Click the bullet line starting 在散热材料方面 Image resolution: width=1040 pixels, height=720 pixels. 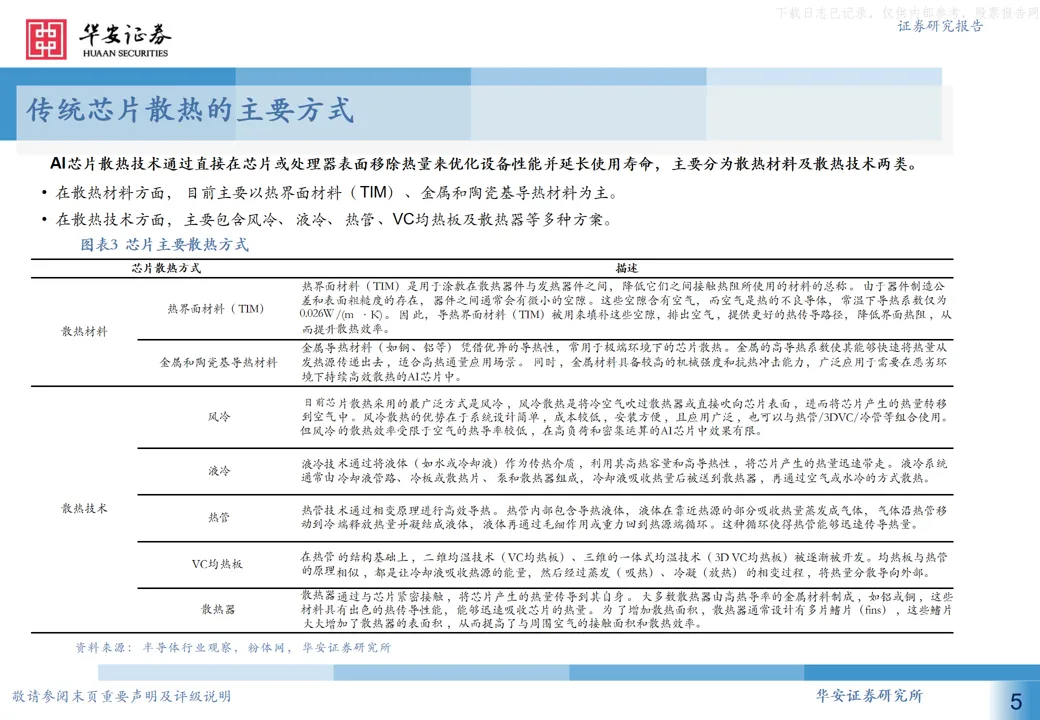pyautogui.click(x=330, y=193)
